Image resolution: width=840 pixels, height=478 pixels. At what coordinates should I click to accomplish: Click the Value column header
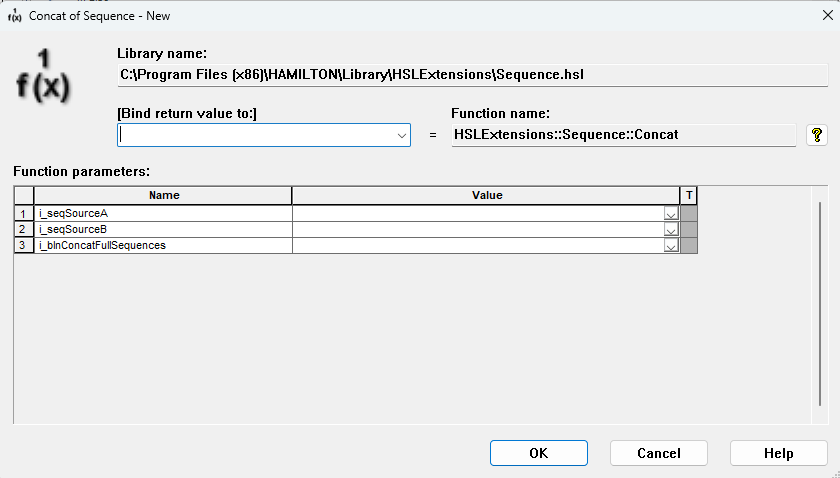click(486, 196)
